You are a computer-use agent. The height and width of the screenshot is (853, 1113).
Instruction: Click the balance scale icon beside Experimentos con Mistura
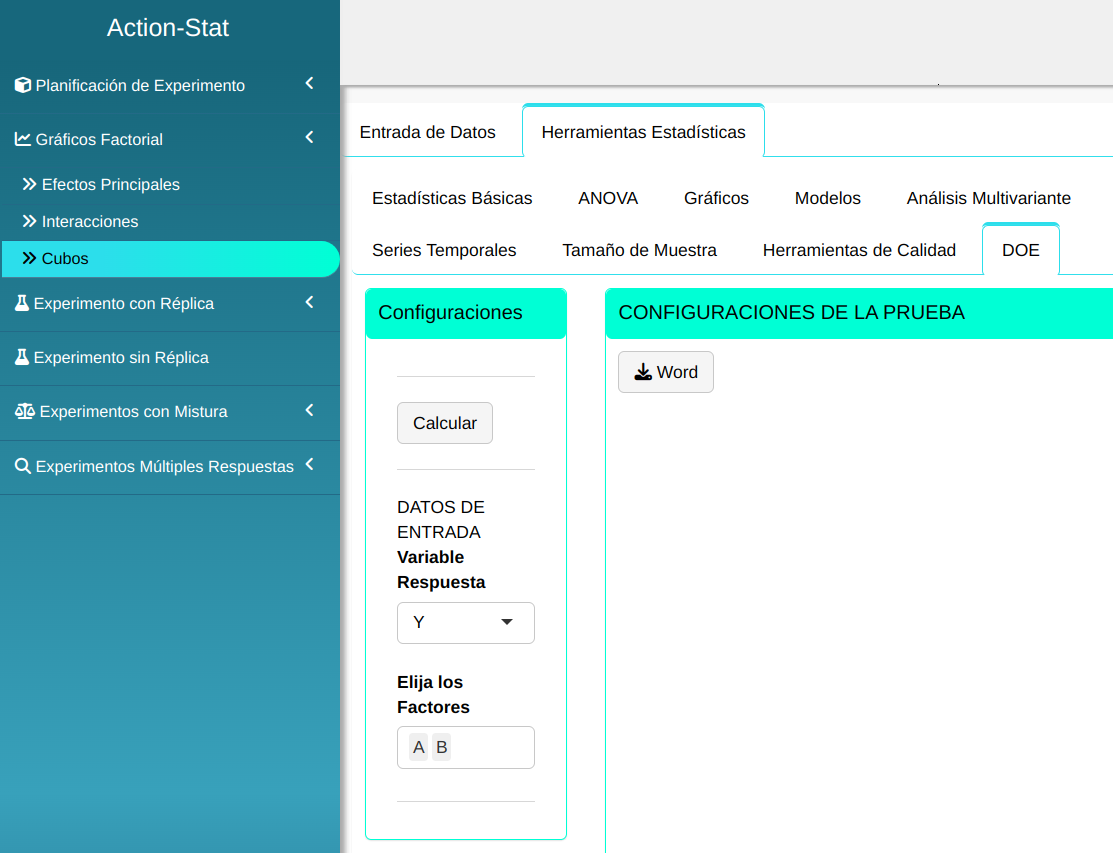click(x=24, y=411)
